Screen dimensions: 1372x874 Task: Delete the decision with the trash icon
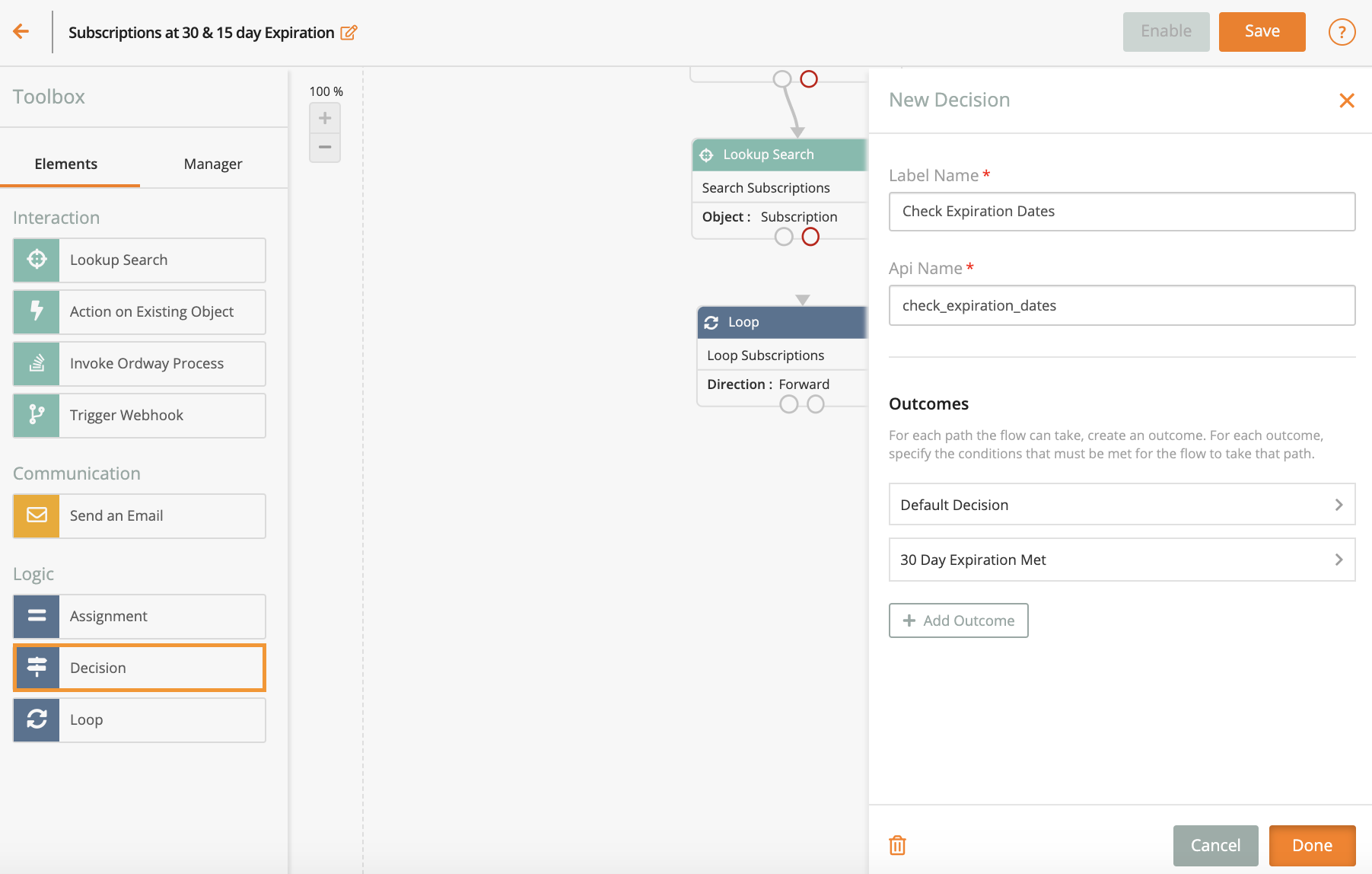point(897,845)
